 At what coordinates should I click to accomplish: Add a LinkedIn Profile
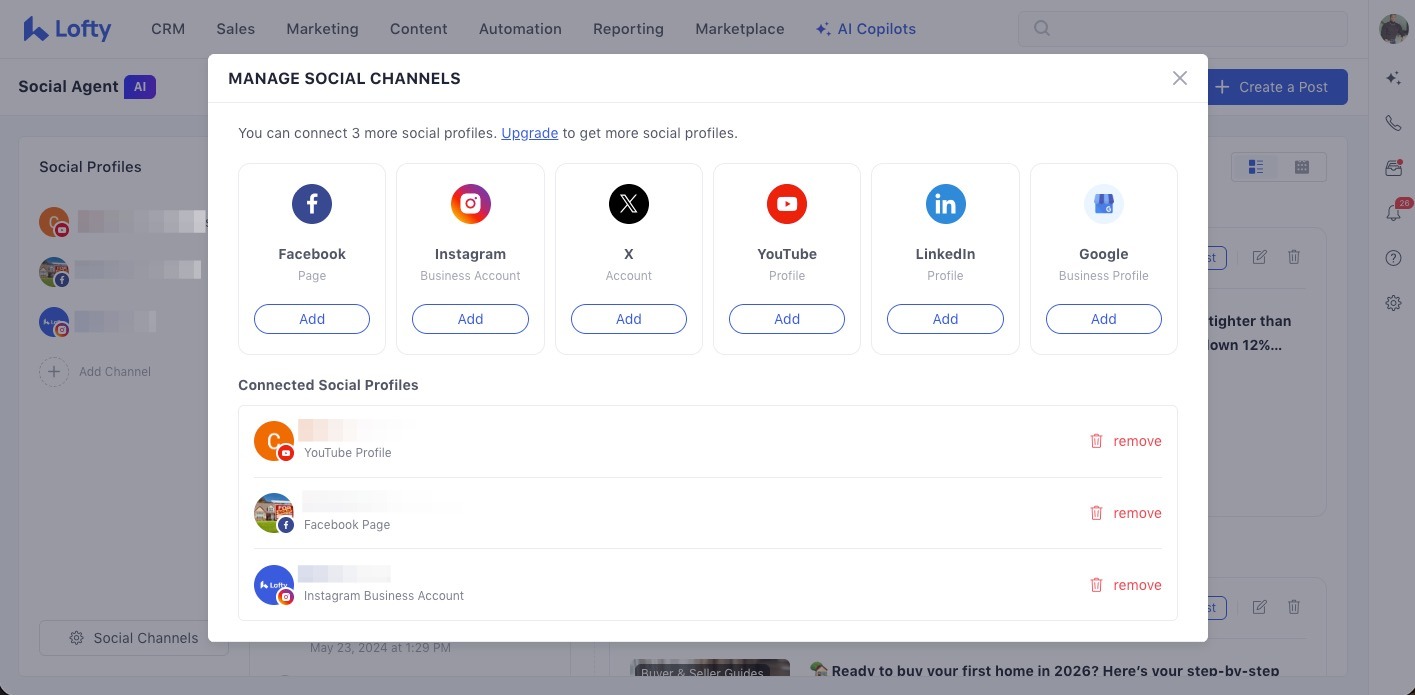945,319
